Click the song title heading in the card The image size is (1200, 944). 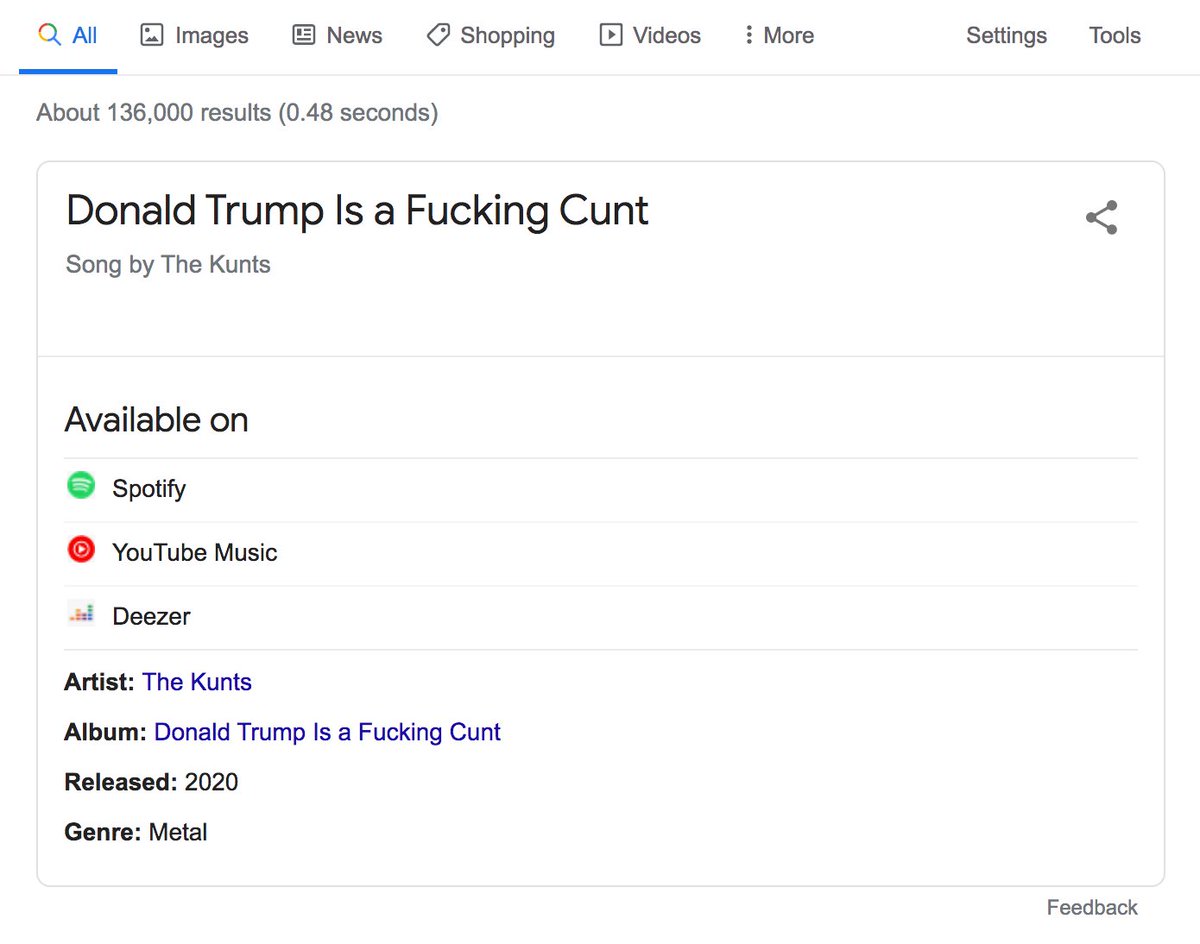click(357, 212)
